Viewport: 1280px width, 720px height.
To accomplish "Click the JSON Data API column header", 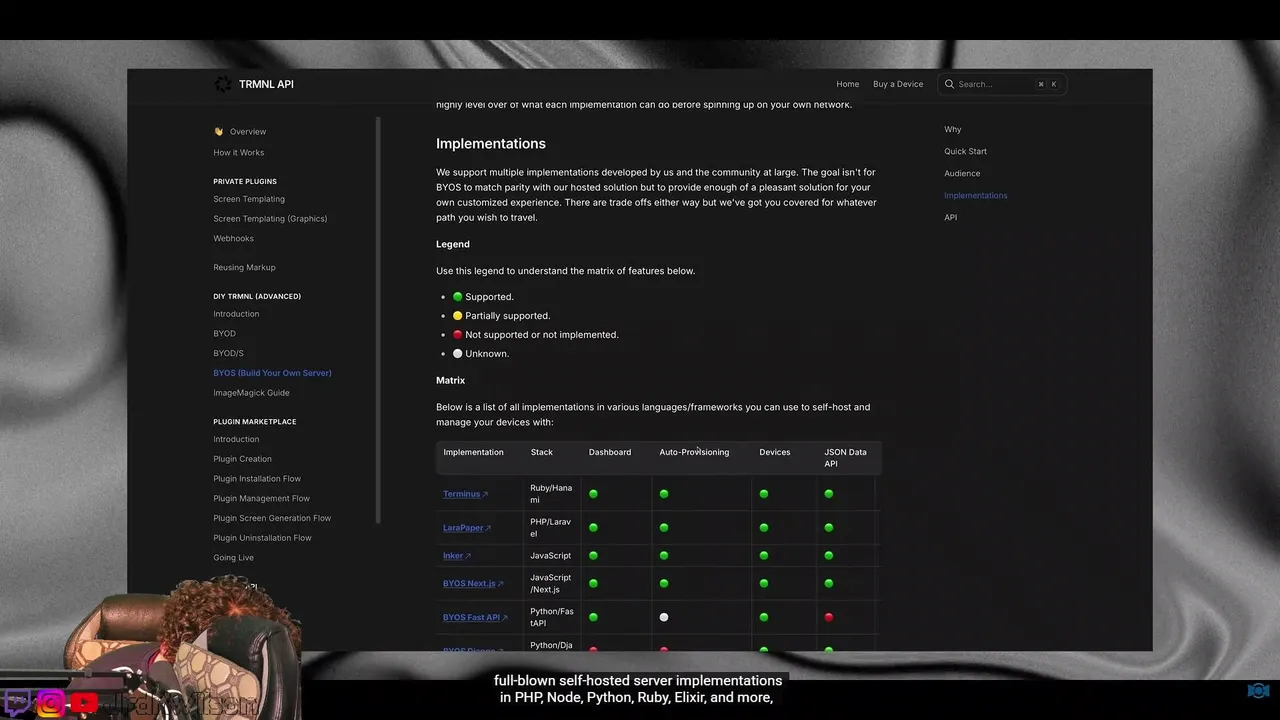I will tap(845, 458).
